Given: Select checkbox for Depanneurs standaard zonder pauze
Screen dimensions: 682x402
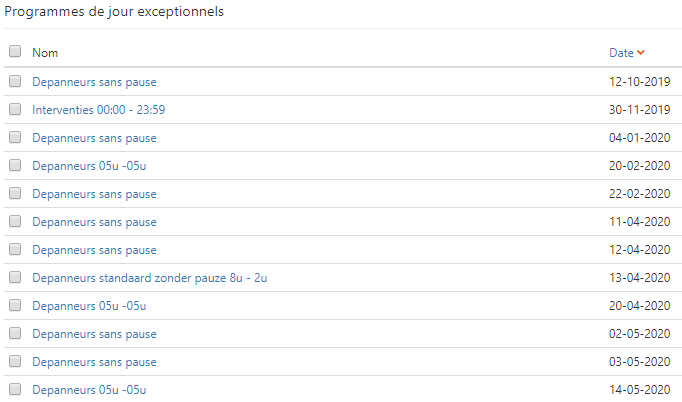Looking at the screenshot, I should click(x=15, y=277).
